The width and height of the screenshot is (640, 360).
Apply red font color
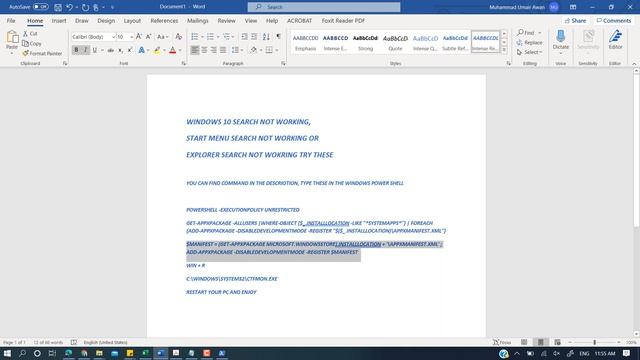point(173,50)
